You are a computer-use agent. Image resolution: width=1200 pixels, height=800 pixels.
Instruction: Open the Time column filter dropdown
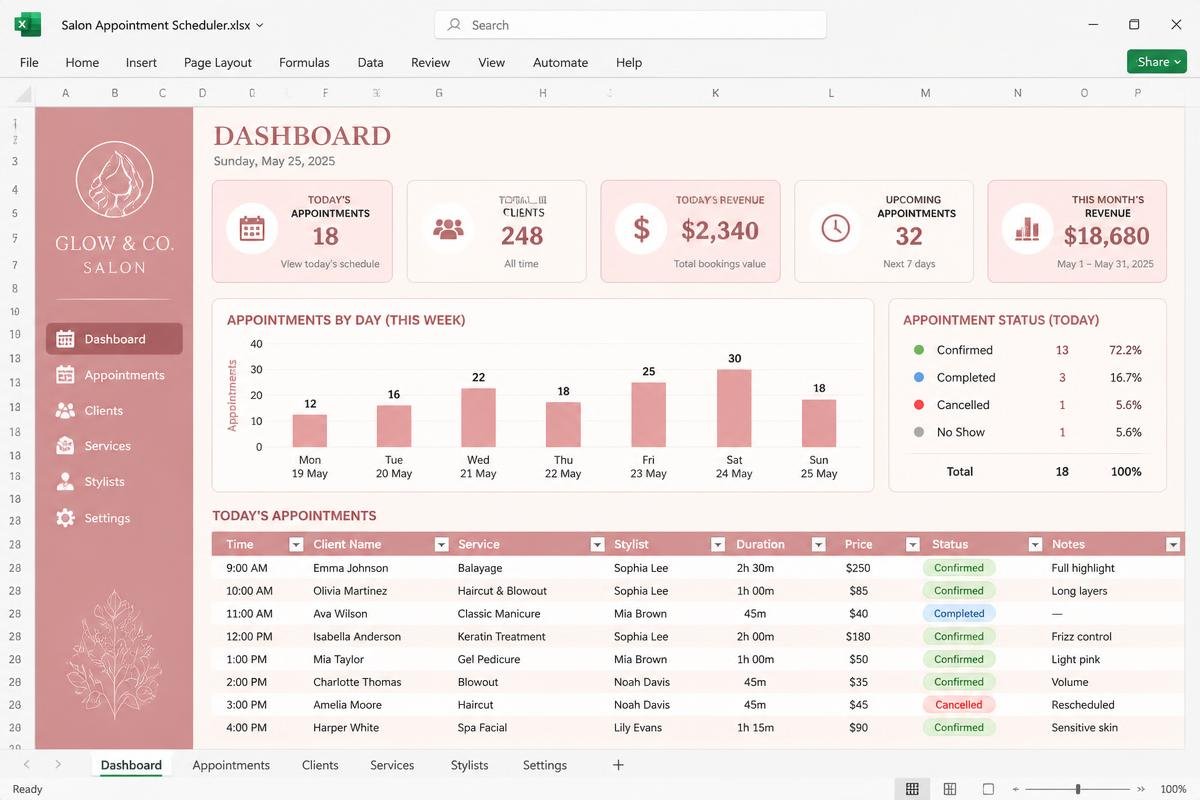(x=296, y=545)
